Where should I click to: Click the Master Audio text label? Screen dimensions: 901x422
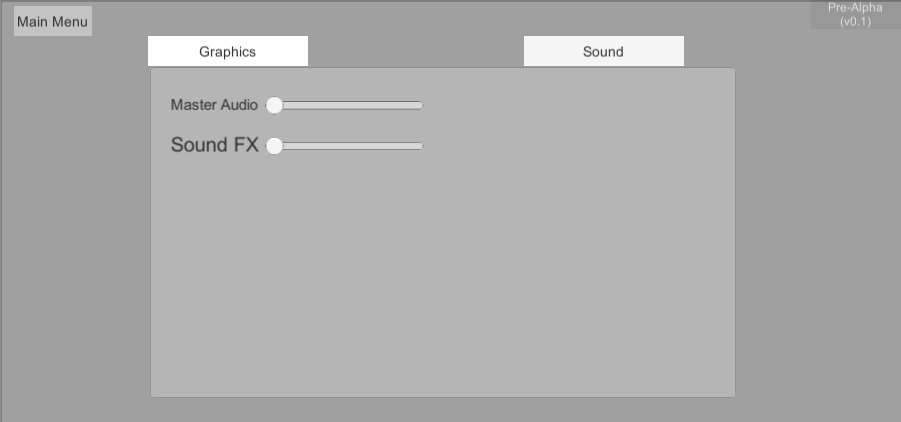click(x=214, y=105)
